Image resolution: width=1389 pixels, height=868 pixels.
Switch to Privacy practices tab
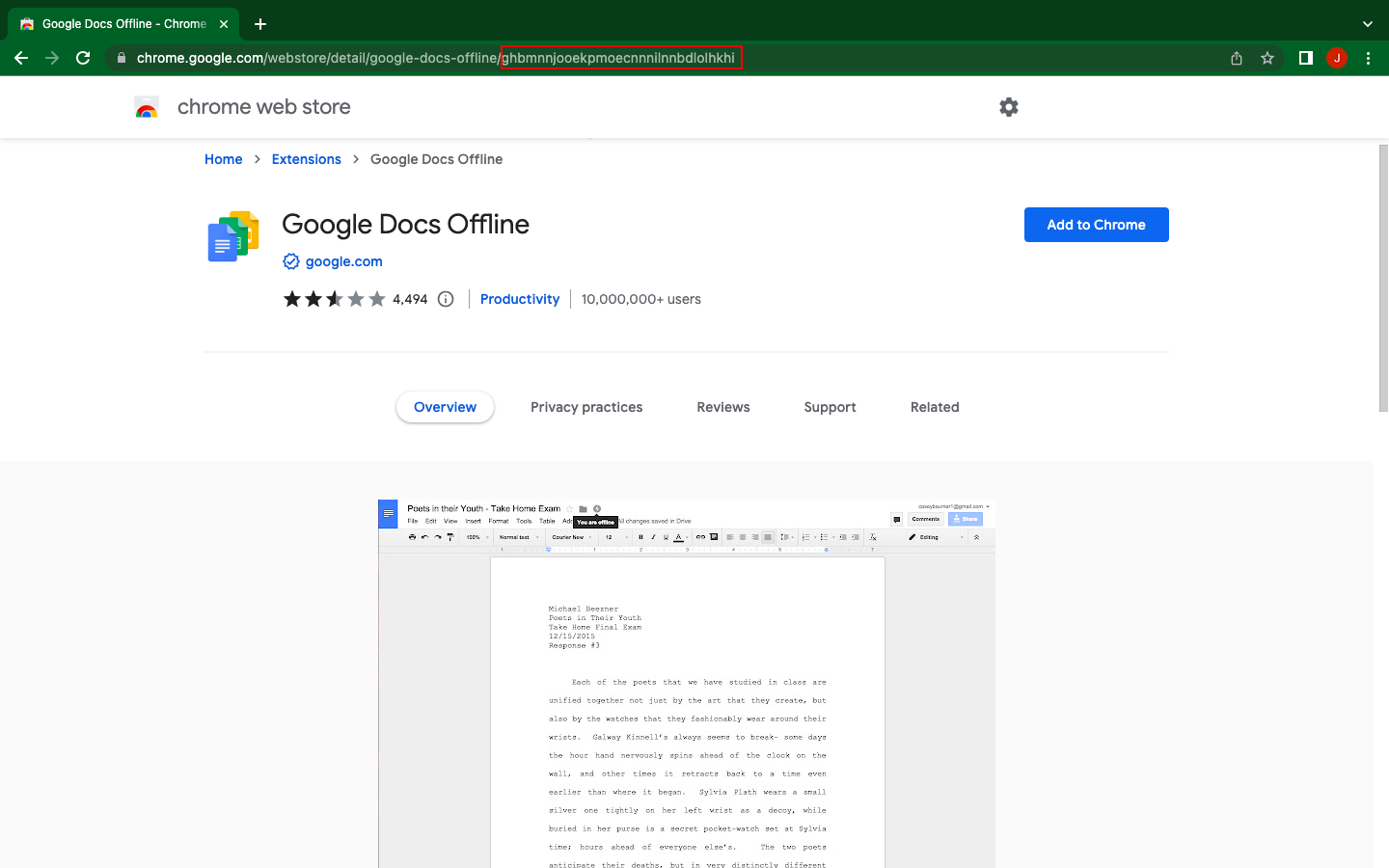coord(586,407)
